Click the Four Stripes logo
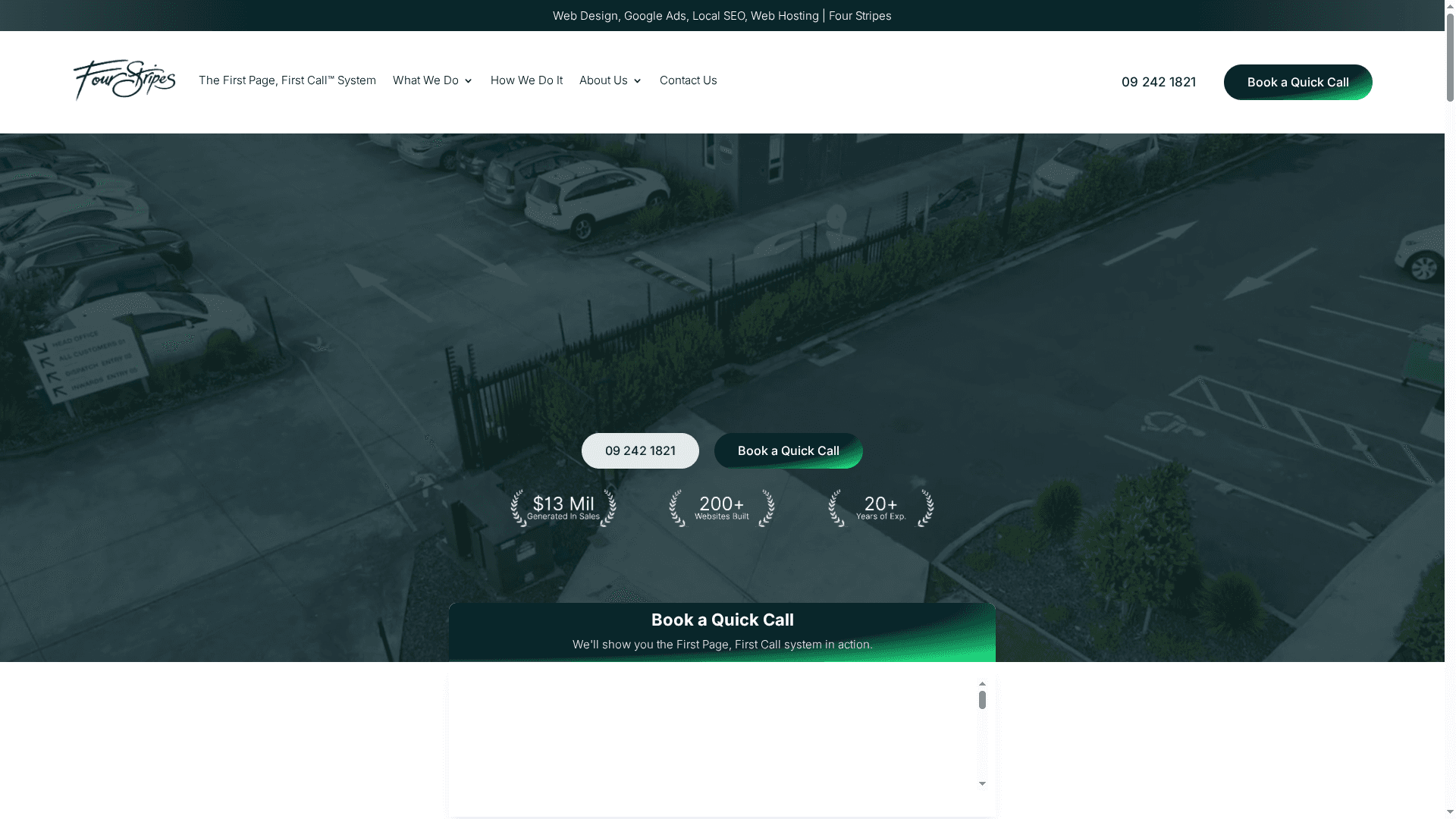Viewport: 1456px width, 819px height. (124, 80)
